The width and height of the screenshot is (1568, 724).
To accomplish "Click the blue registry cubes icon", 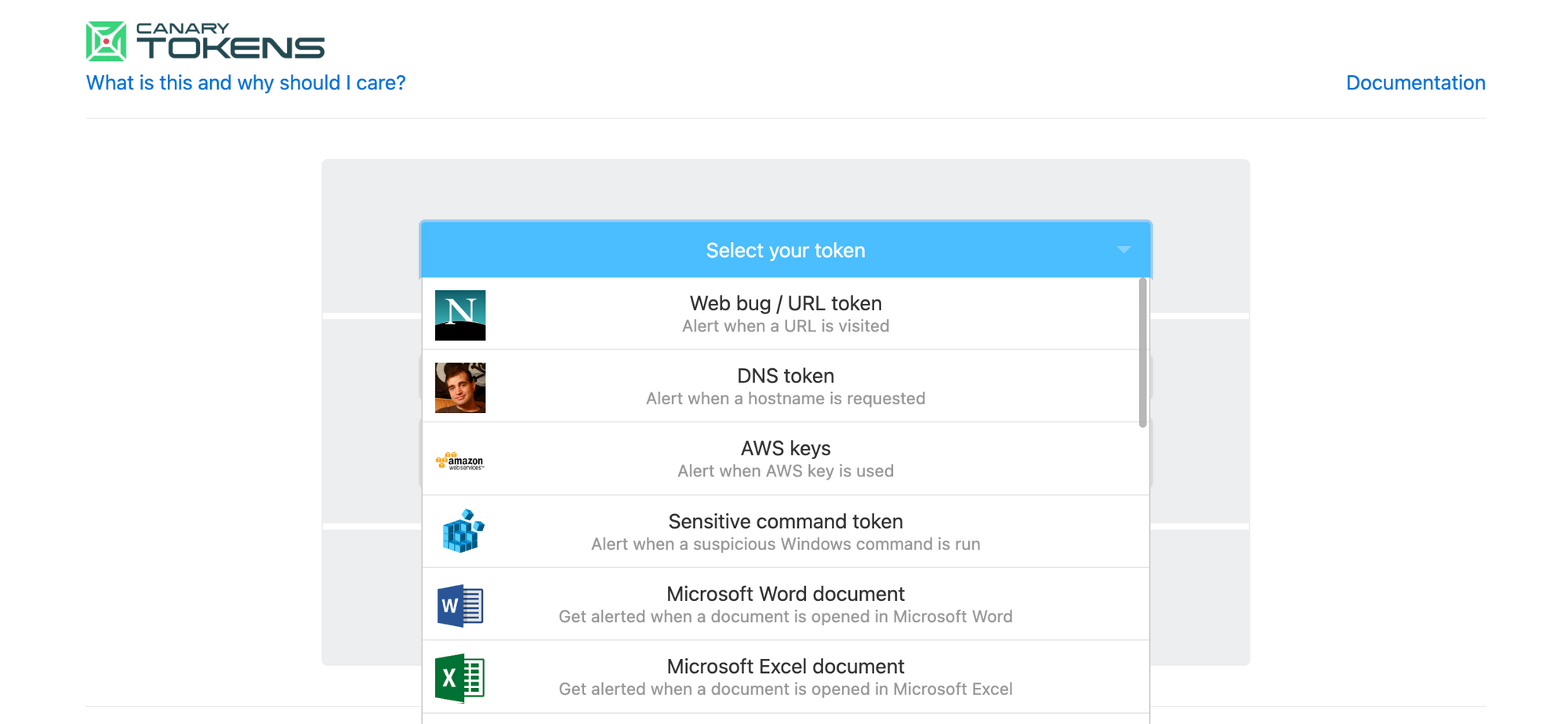I will 463,531.
